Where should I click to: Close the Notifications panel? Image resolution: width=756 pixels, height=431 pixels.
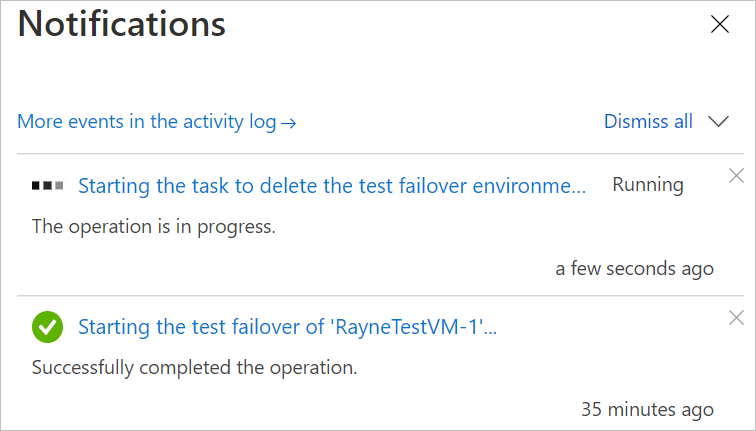(719, 26)
